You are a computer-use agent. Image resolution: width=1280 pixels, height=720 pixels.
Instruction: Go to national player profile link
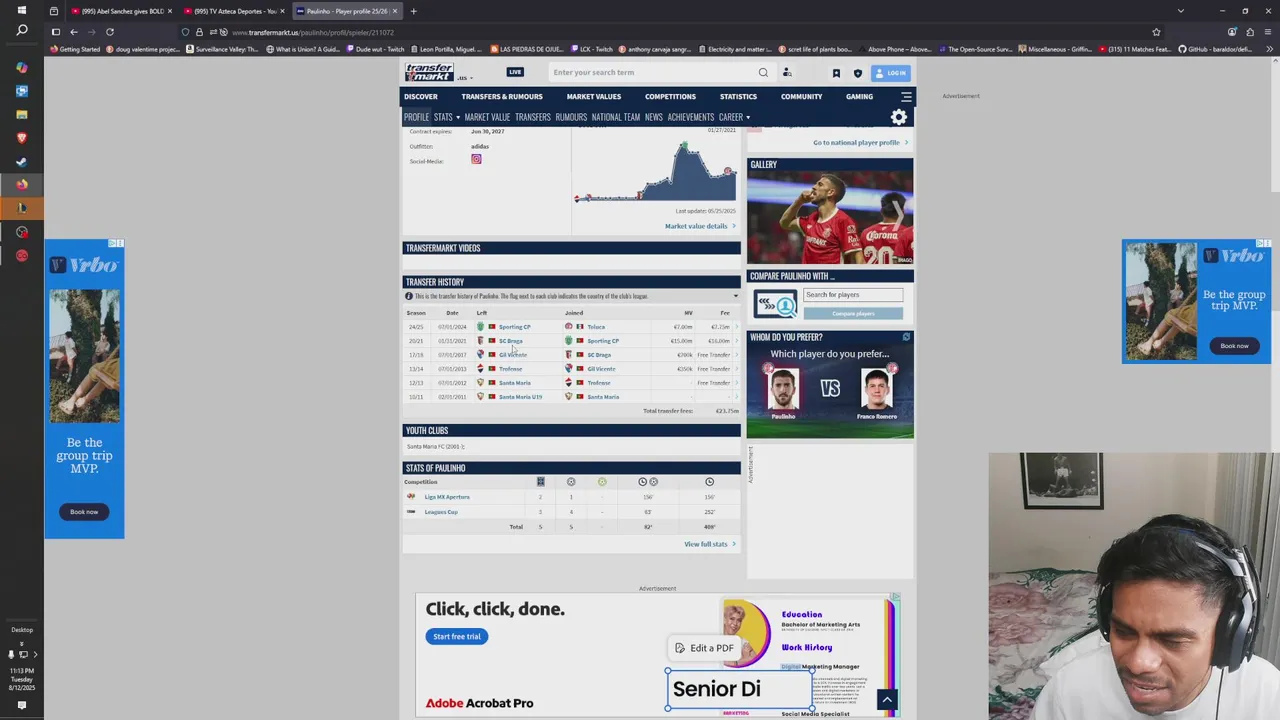coord(856,143)
